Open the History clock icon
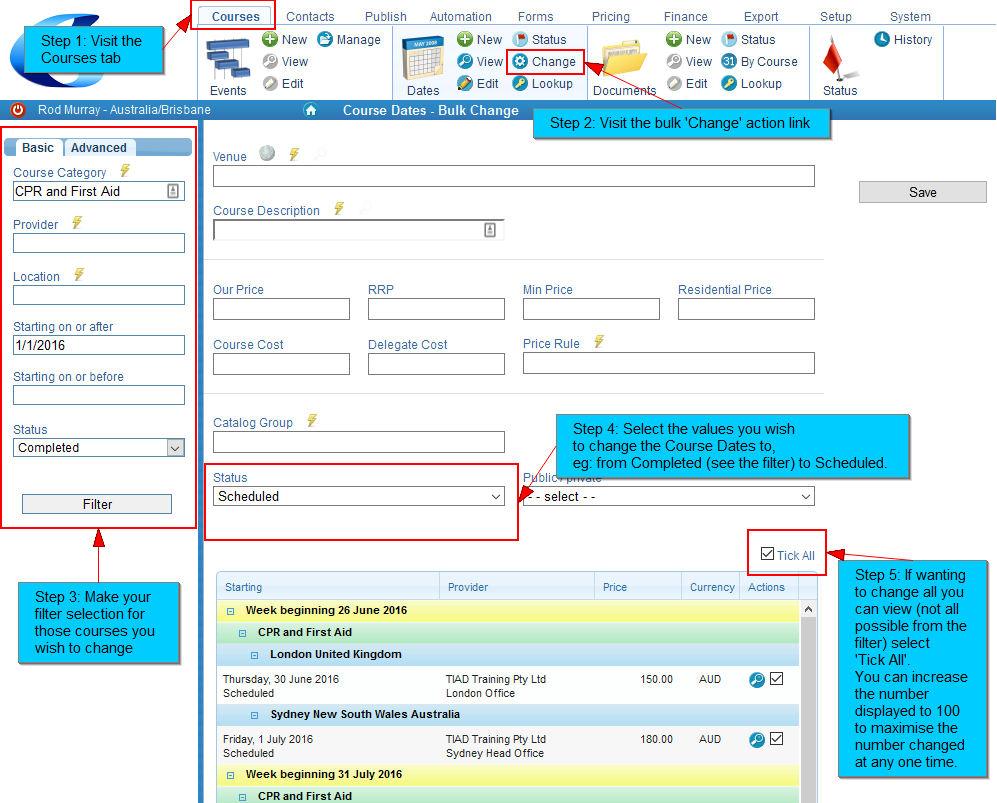This screenshot has width=997, height=803. point(882,39)
